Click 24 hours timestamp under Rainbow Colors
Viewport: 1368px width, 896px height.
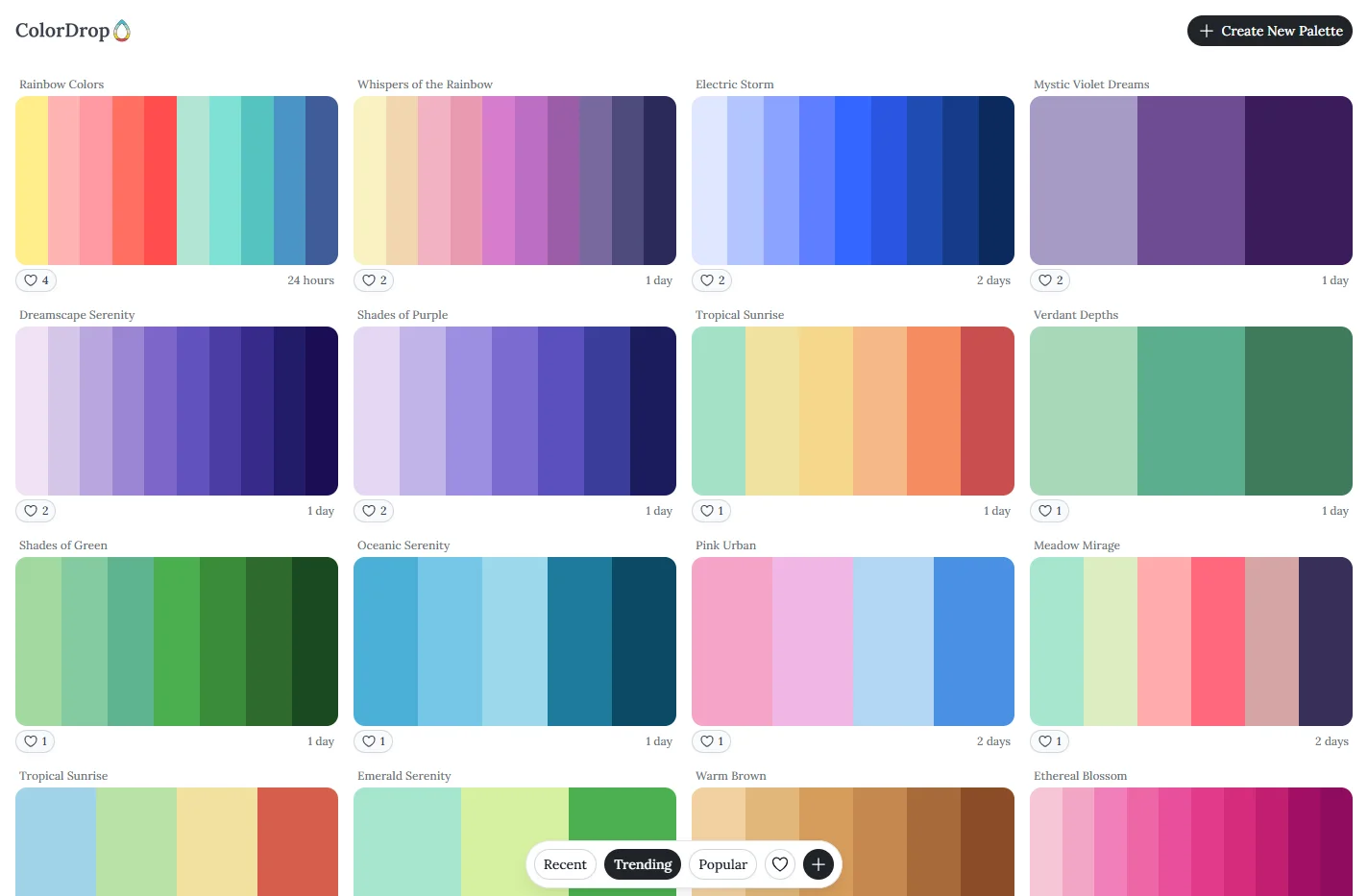pyautogui.click(x=310, y=280)
